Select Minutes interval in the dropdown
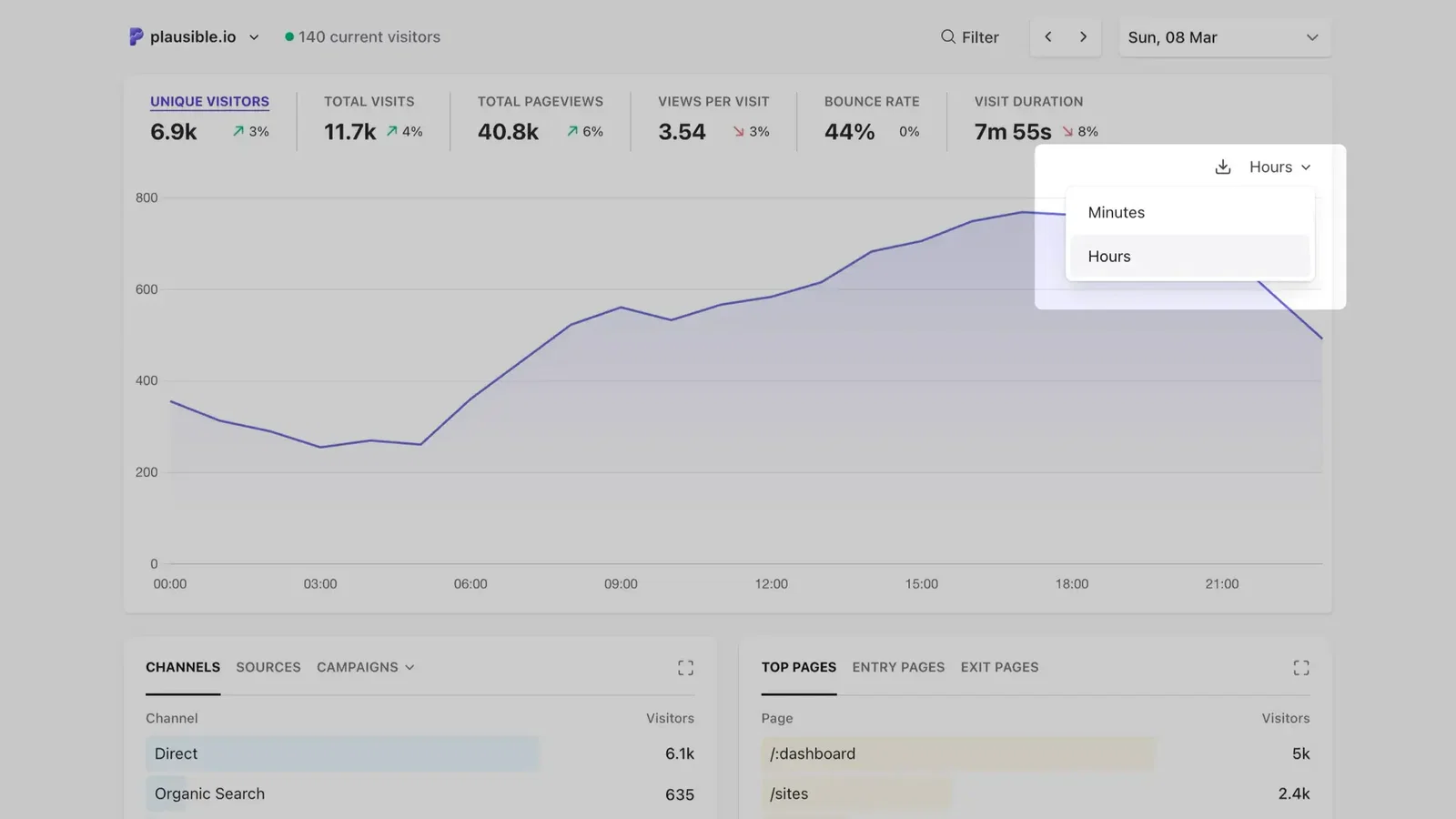This screenshot has height=819, width=1456. tap(1116, 212)
